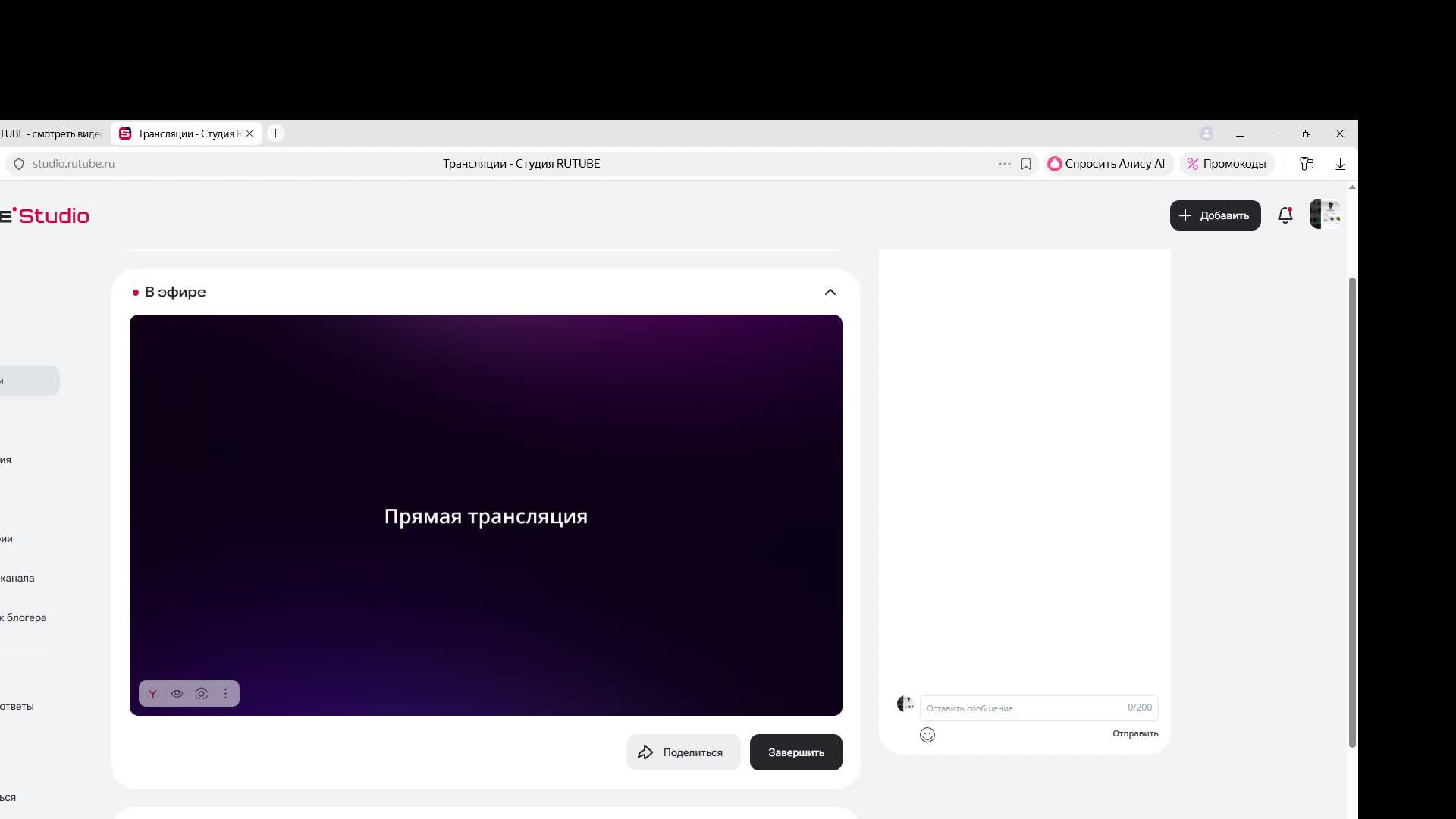This screenshot has width=1456, height=819.
Task: Open camera settings icon on the player overlay
Action: (201, 693)
